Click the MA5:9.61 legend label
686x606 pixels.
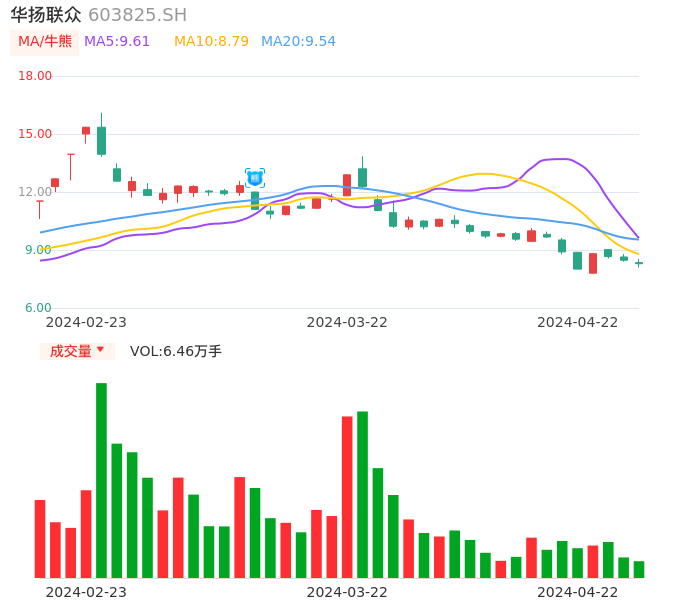(117, 42)
